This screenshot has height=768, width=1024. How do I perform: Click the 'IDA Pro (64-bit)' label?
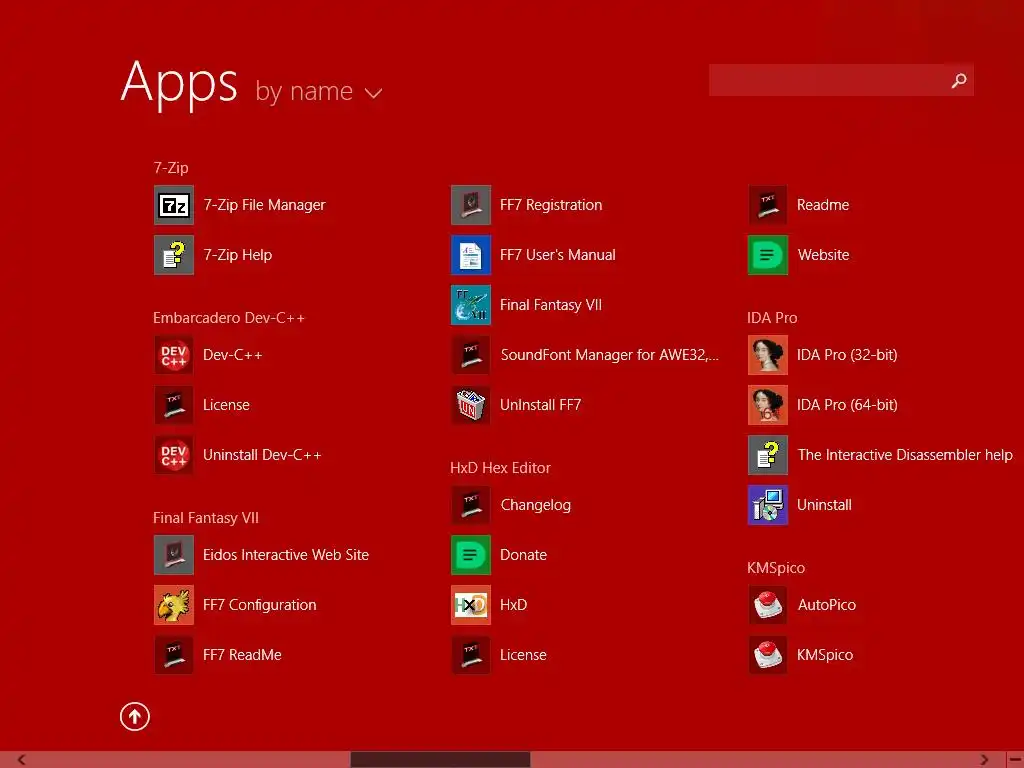[x=847, y=405]
